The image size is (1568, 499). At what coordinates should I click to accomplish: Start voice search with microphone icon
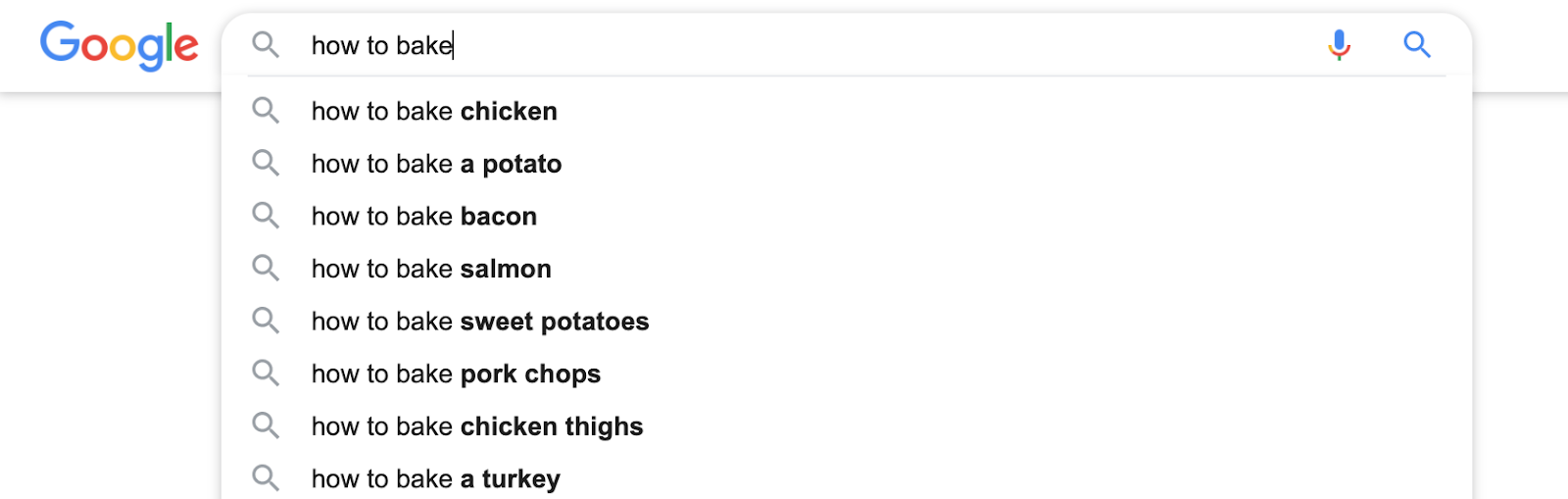coord(1339,45)
